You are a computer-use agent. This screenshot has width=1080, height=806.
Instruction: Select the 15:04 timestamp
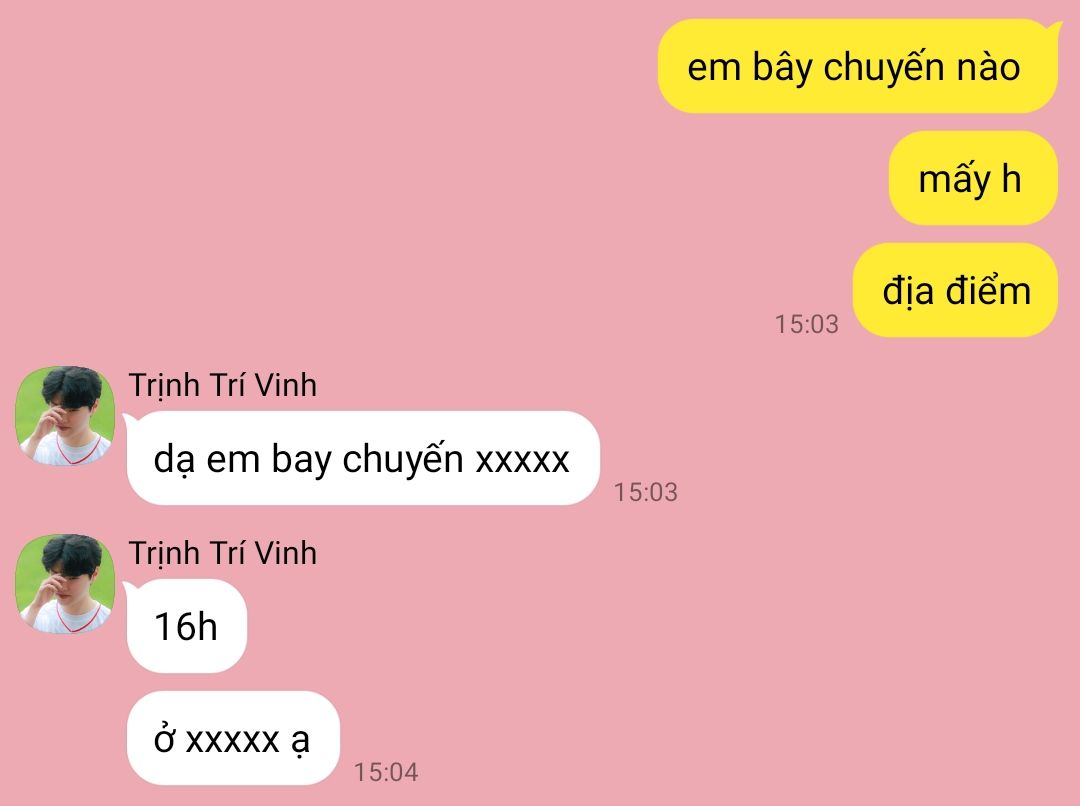tap(386, 772)
